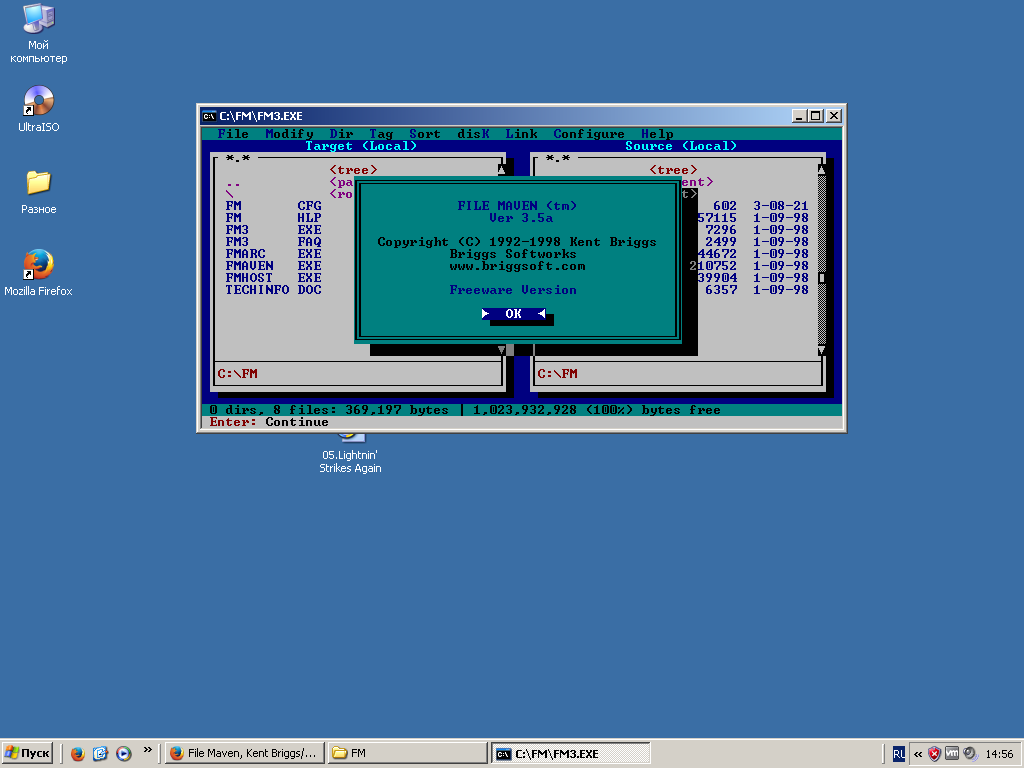
Task: Select the FM3 EXE file in Target panel
Action: (274, 230)
